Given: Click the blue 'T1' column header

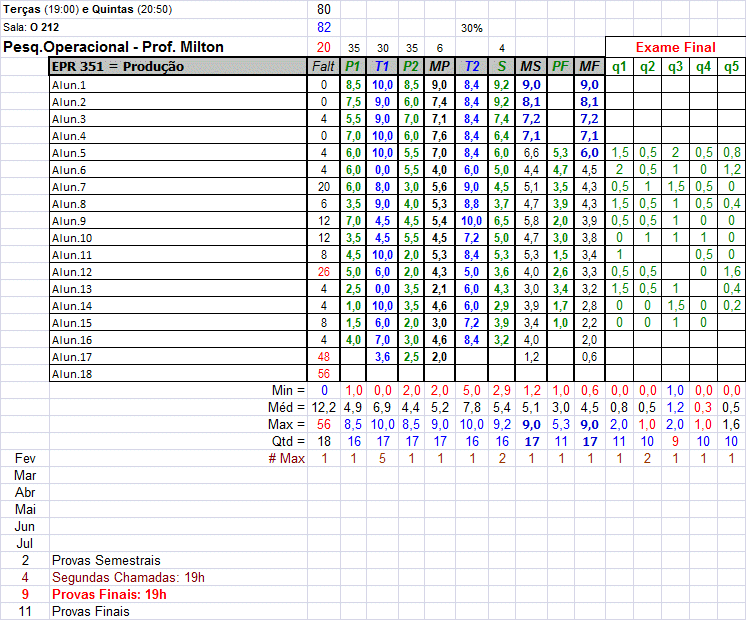Looking at the screenshot, I should [382, 67].
